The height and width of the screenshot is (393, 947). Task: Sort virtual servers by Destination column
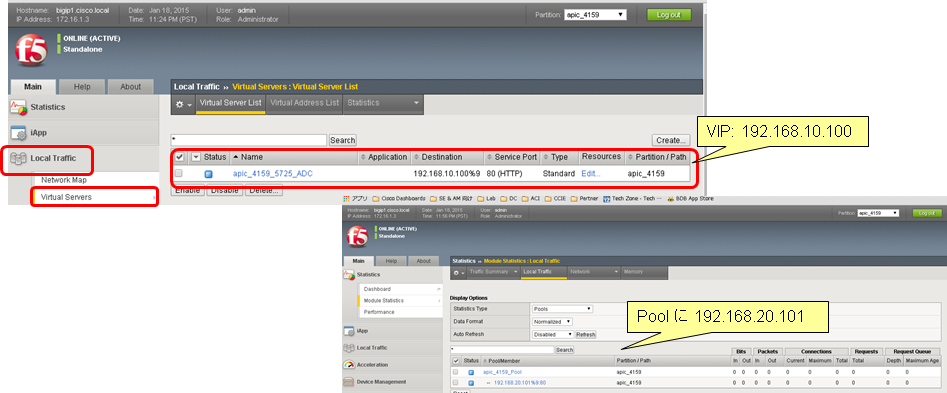point(441,157)
